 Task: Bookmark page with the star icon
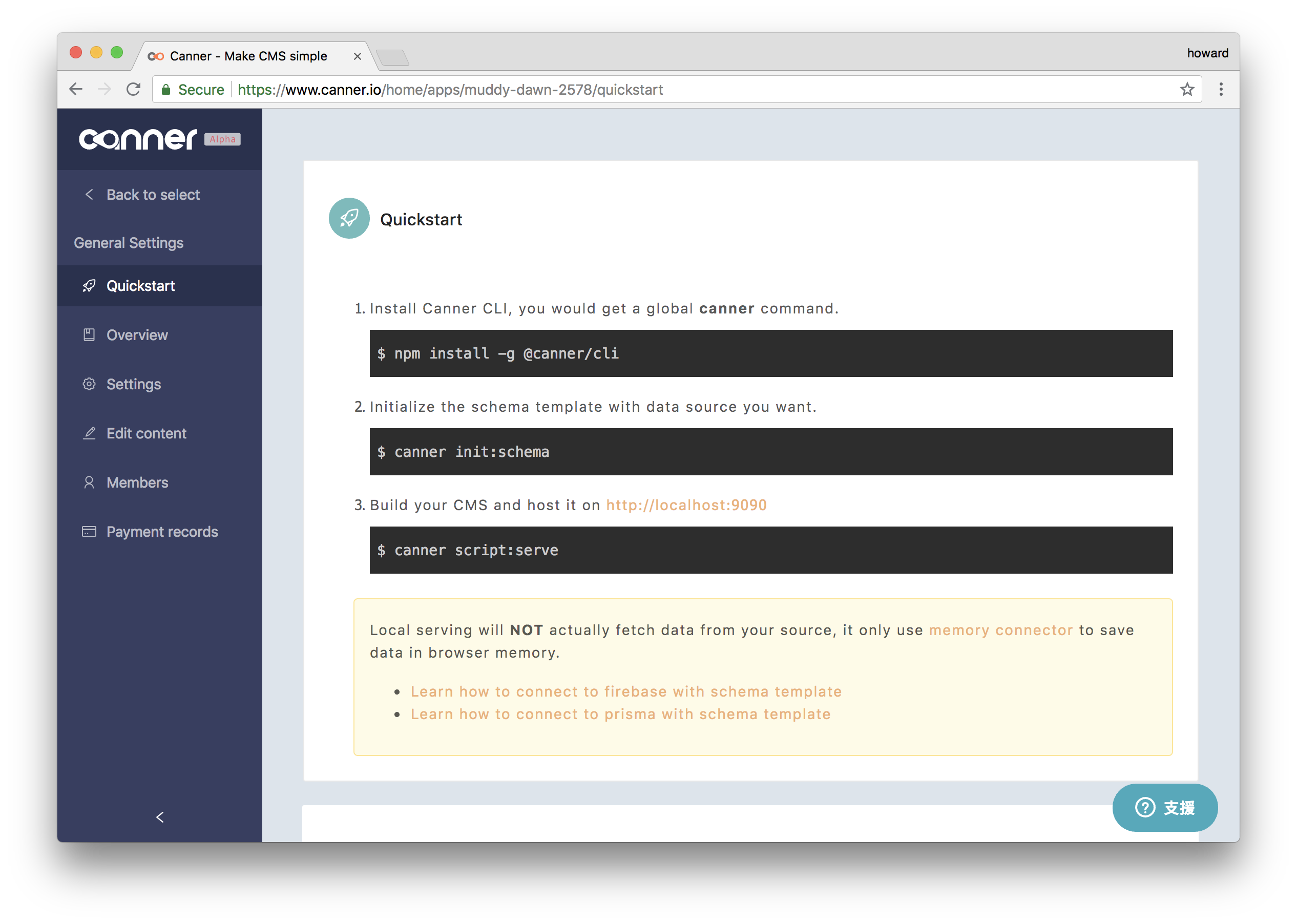1187,89
